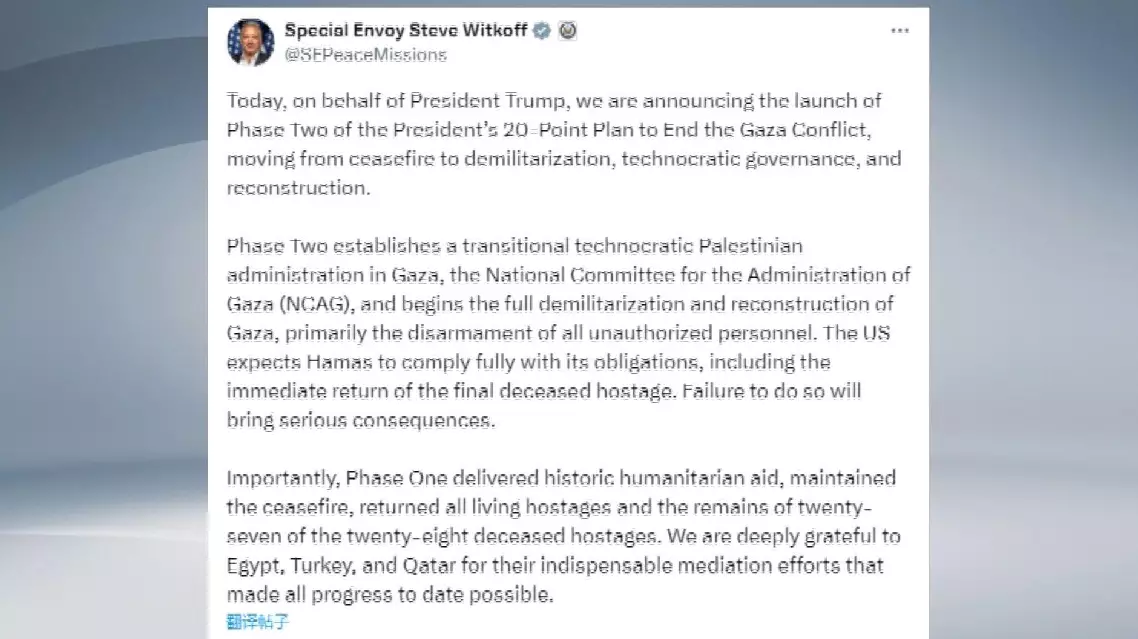This screenshot has height=639, width=1138.
Task: Open the post's three-dot more options menu
Action: (x=900, y=31)
